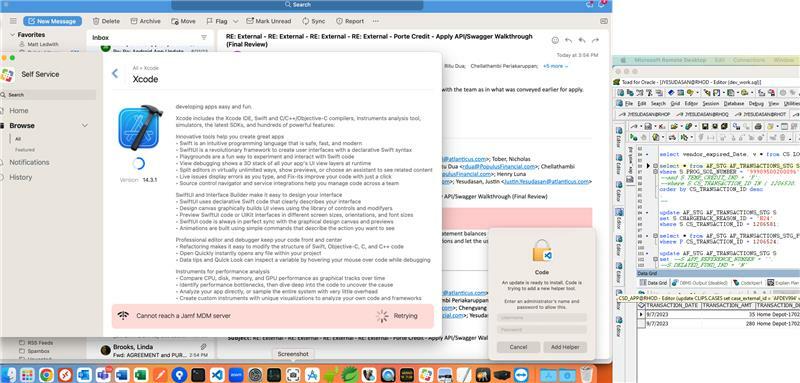Switch to JYESUDASAN@RHOT connection tab

click(760, 114)
